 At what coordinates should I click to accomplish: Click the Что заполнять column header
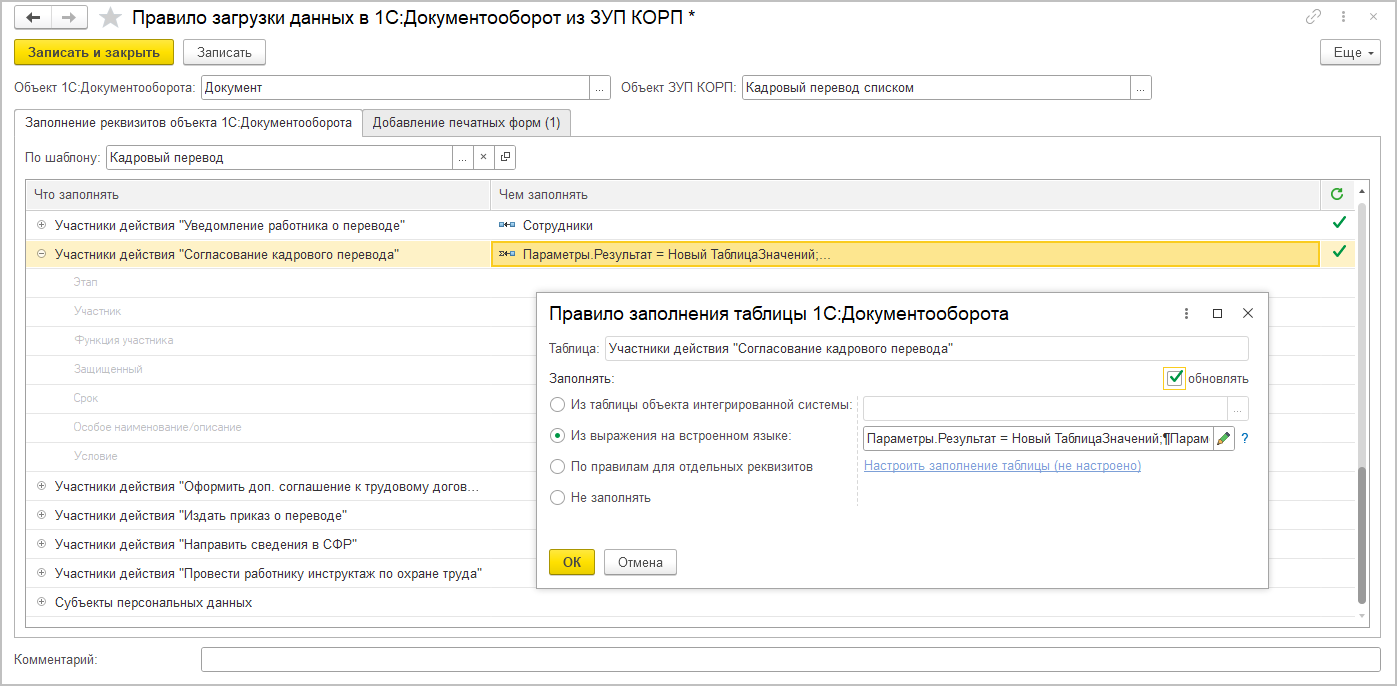click(x=258, y=194)
